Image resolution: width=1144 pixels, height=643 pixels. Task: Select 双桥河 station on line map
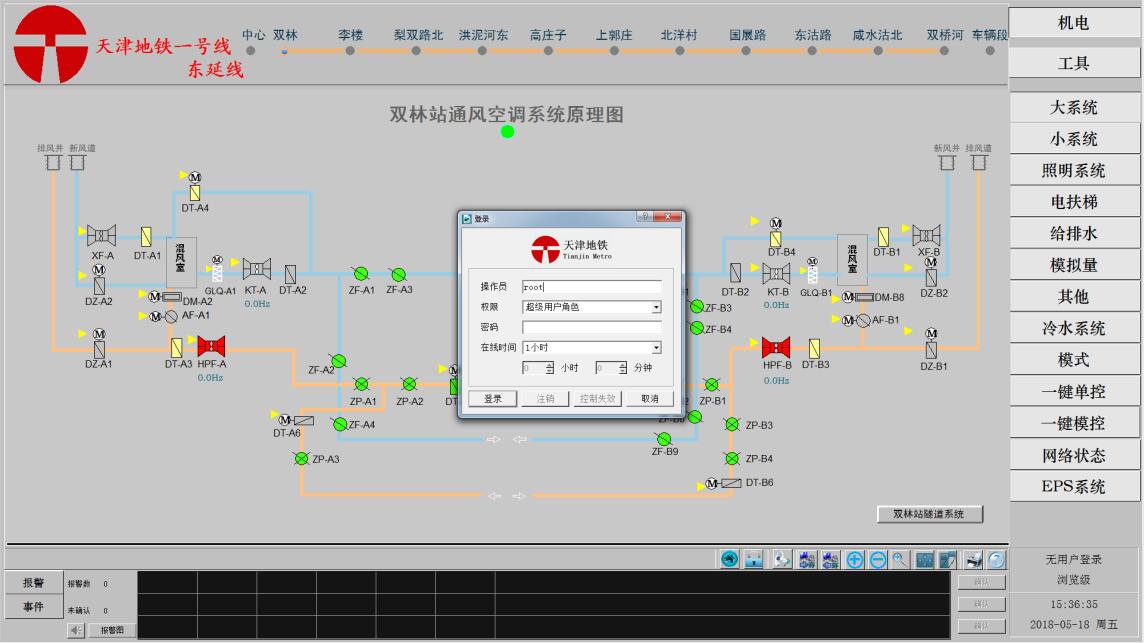[x=944, y=50]
